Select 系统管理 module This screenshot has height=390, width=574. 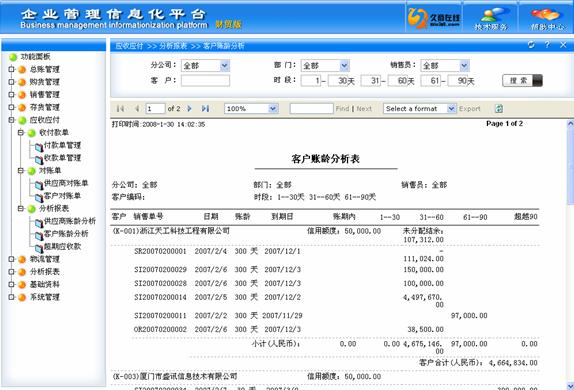(44, 297)
